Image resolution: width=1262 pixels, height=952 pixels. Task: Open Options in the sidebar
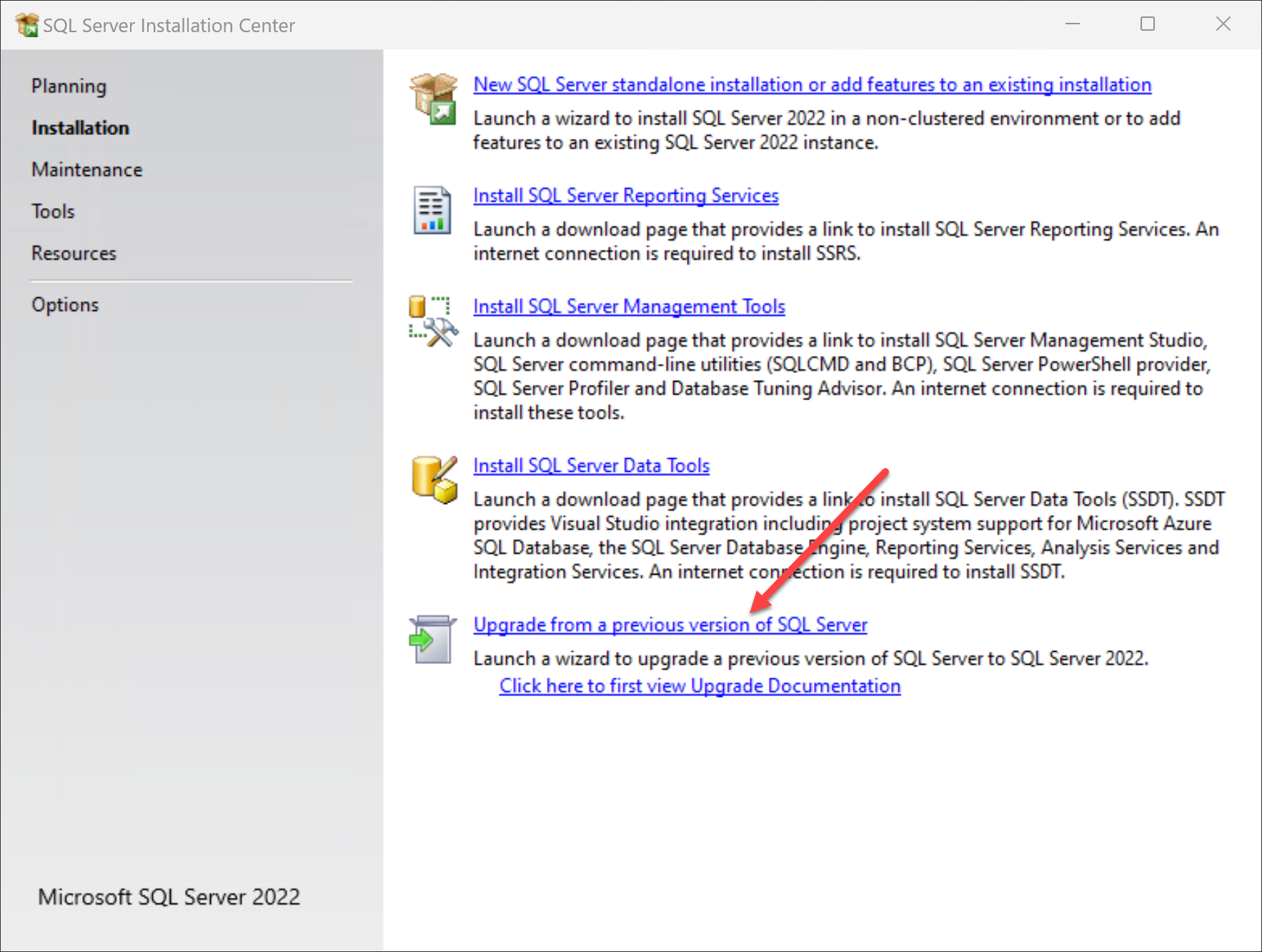click(65, 305)
